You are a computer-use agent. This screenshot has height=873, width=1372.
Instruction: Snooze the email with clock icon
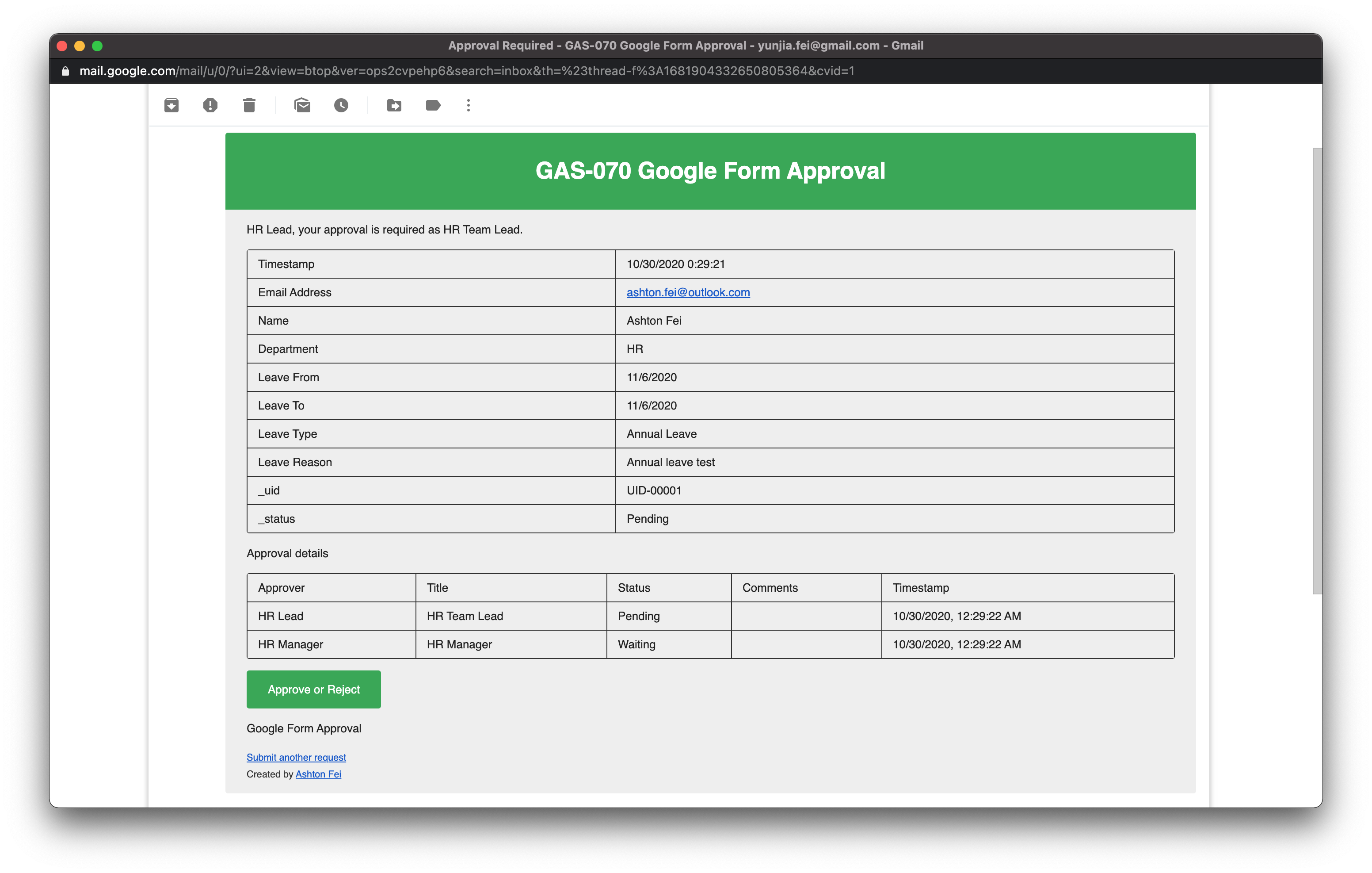pyautogui.click(x=341, y=106)
